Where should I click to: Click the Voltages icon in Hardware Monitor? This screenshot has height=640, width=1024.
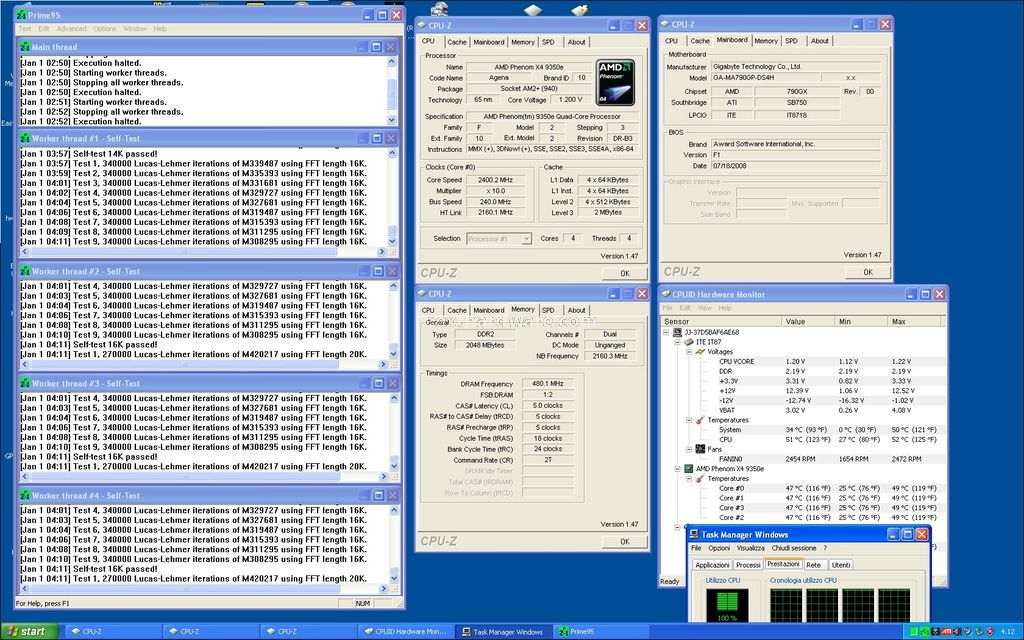[x=700, y=351]
